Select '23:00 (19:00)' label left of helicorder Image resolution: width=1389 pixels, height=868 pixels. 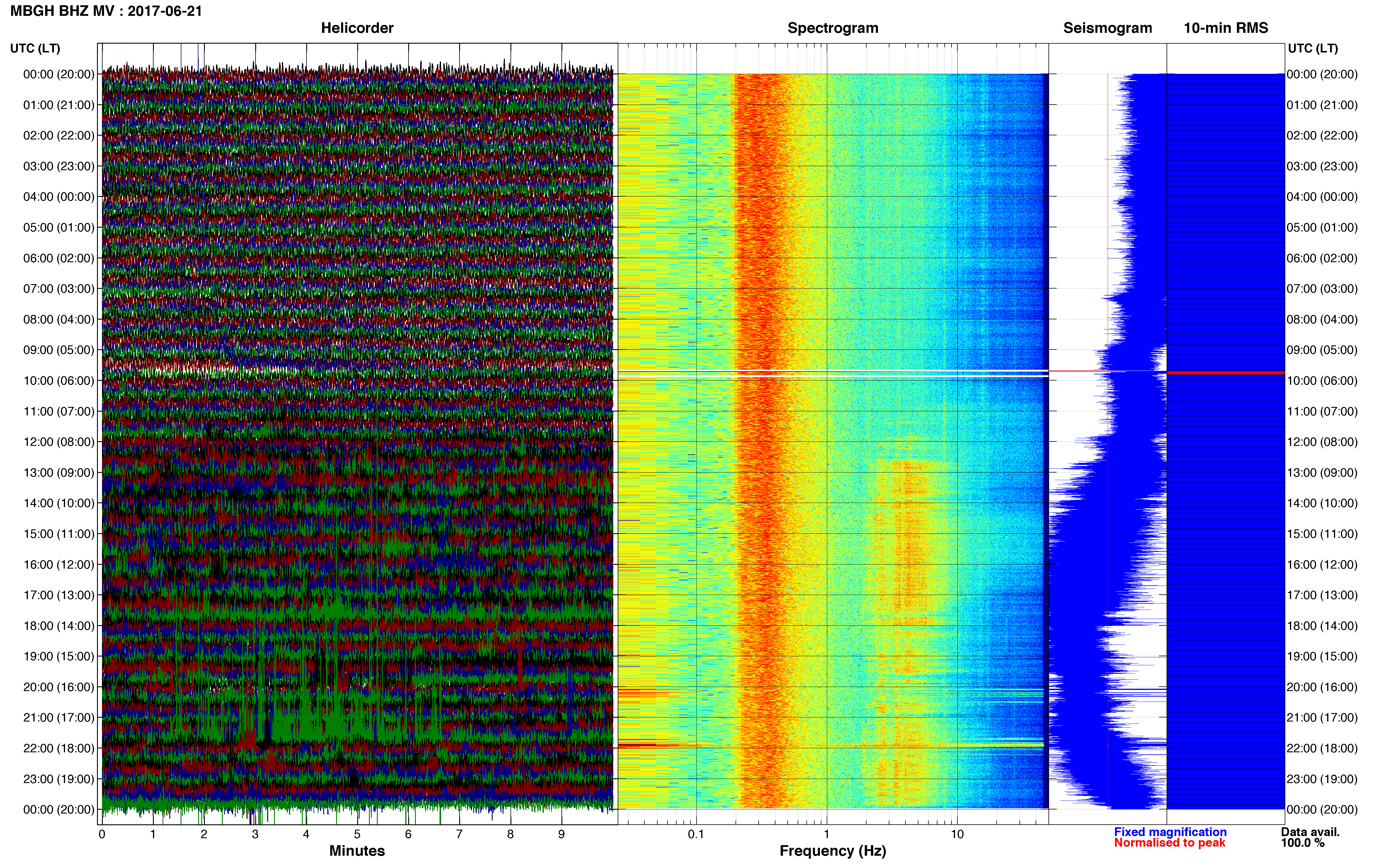59,779
